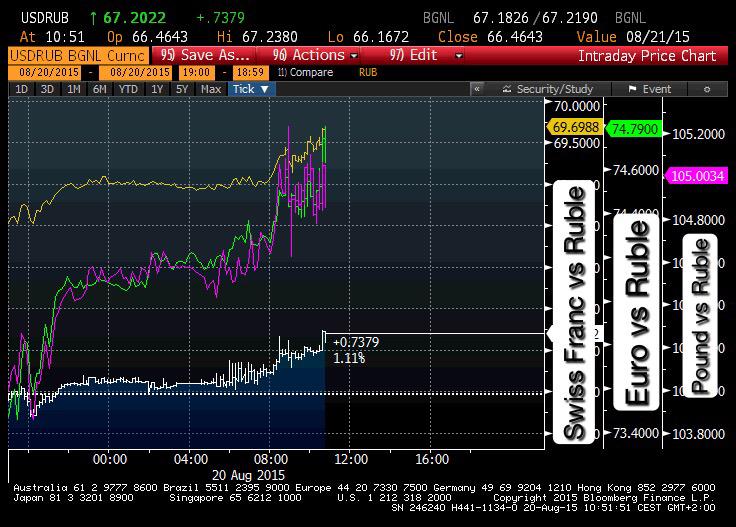Image resolution: width=736 pixels, height=527 pixels.
Task: Click the 70.0000 axis label
Action: (x=576, y=107)
